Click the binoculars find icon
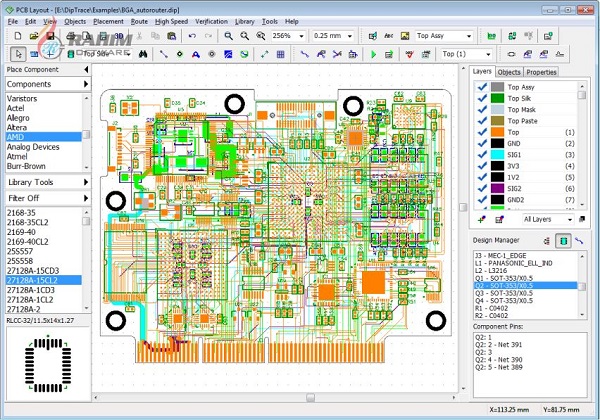Viewport: 600px width, 420px height. click(143, 54)
